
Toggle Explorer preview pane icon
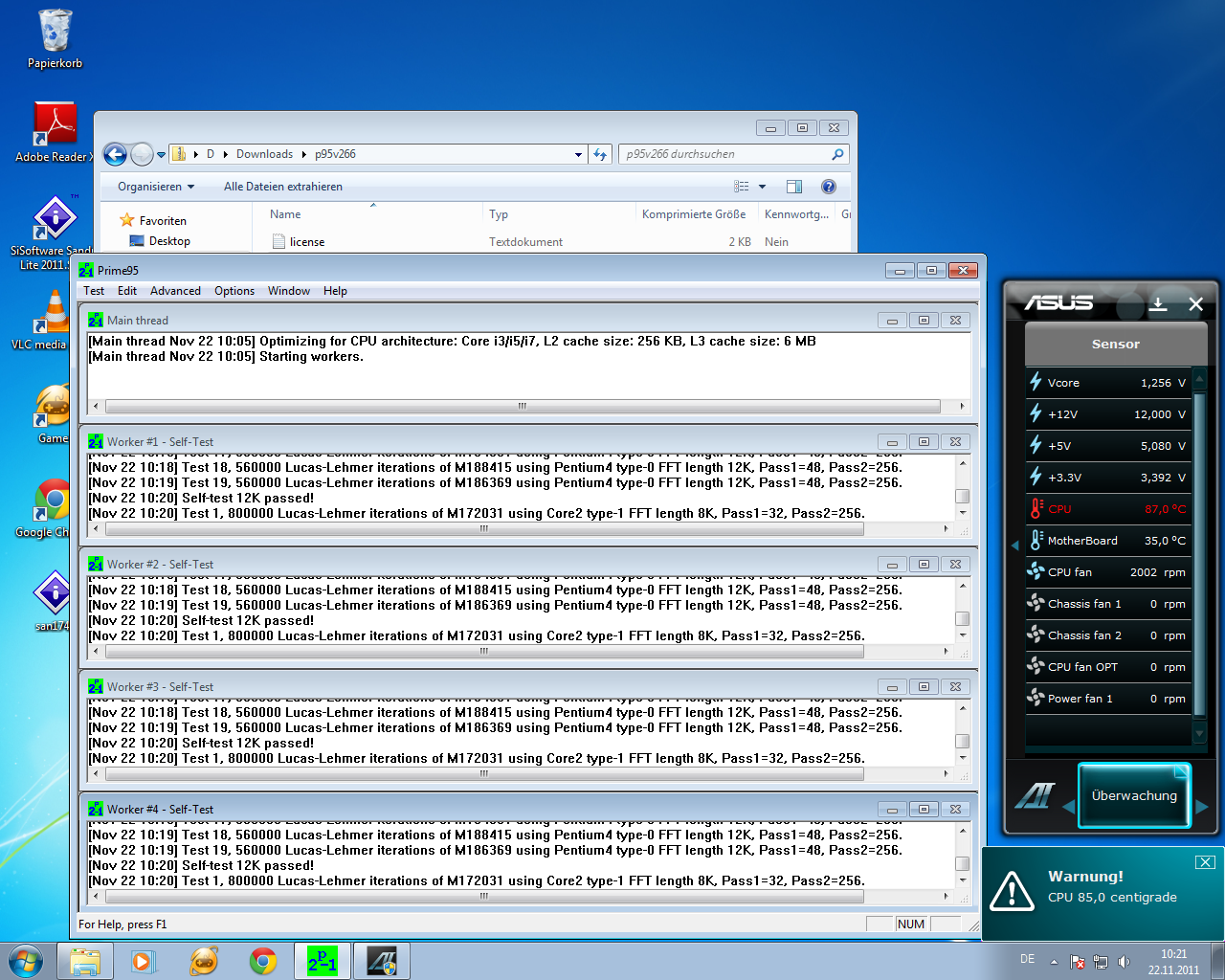coord(794,187)
